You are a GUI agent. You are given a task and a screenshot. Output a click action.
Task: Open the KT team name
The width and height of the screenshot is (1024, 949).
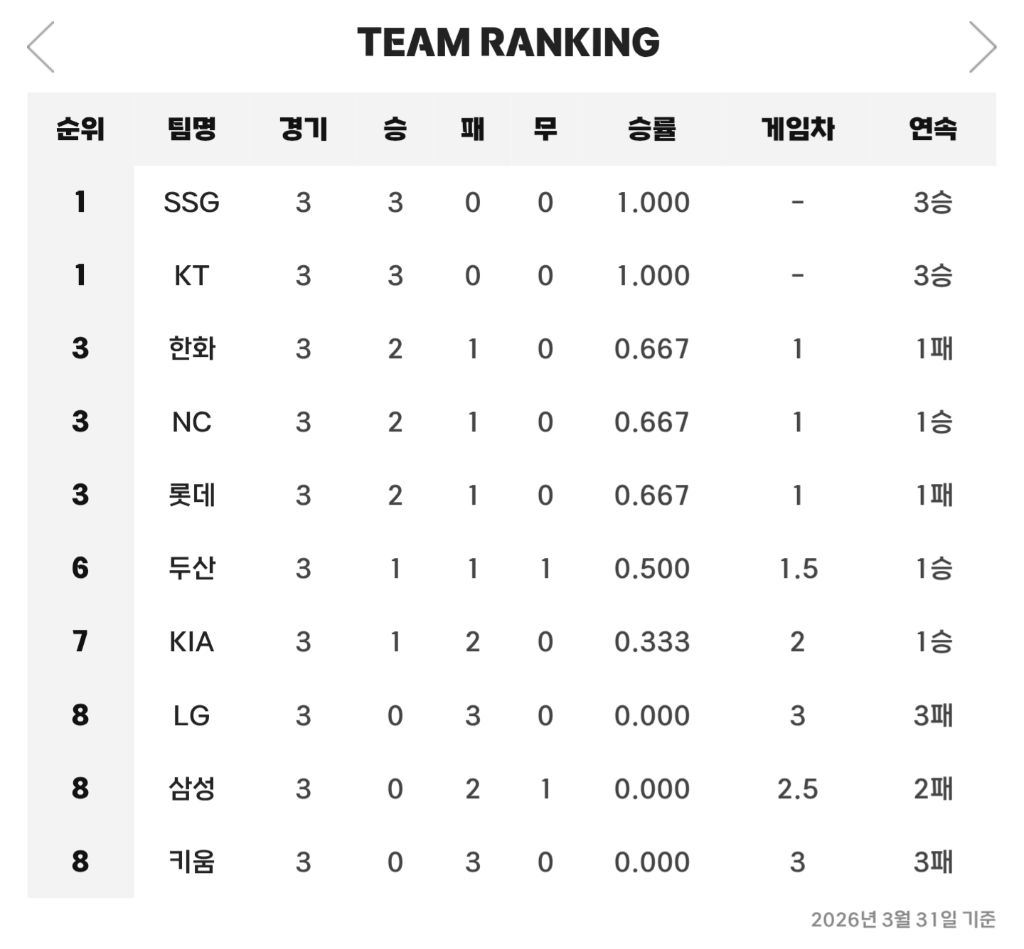tap(191, 276)
